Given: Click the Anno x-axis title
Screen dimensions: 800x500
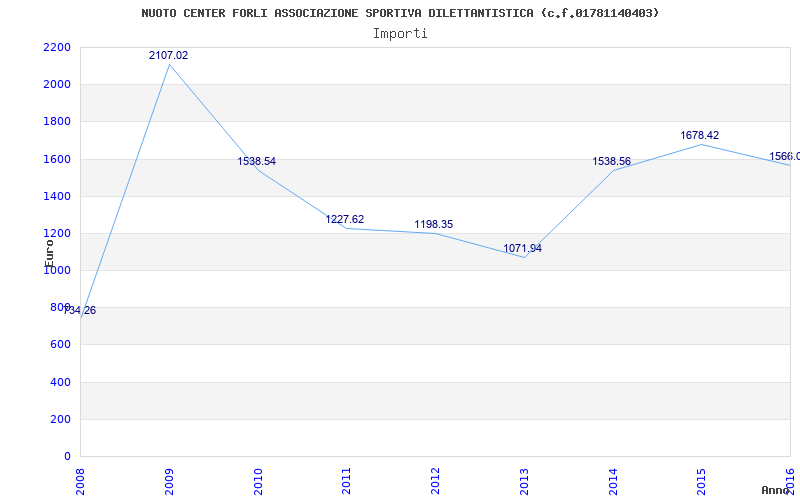Looking at the screenshot, I should [776, 490].
